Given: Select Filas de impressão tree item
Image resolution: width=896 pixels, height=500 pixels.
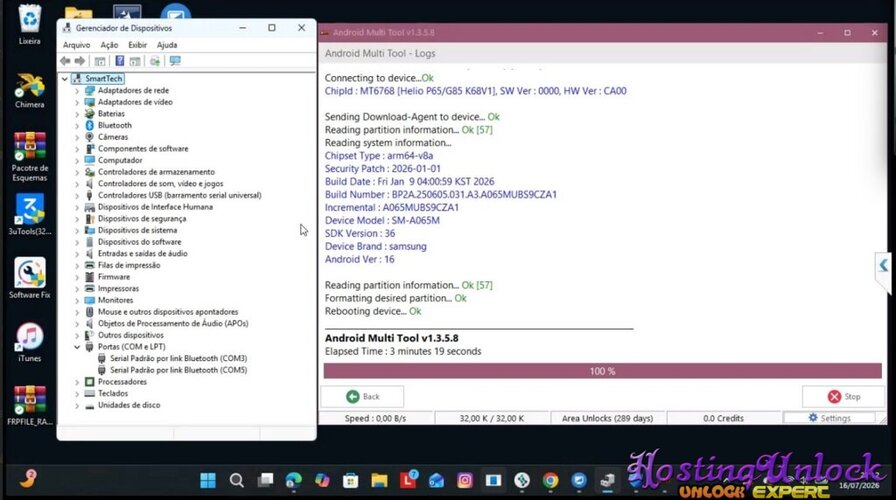Looking at the screenshot, I should point(129,265).
